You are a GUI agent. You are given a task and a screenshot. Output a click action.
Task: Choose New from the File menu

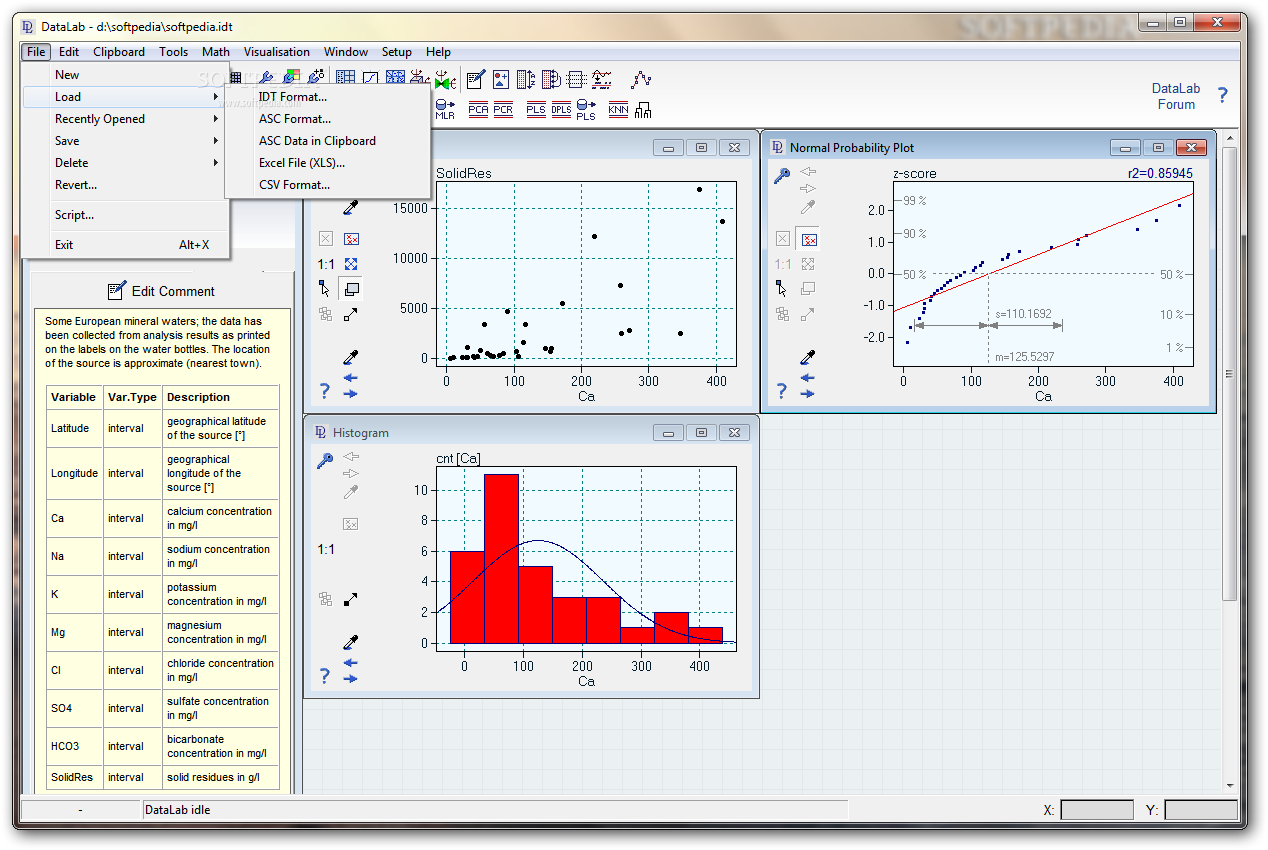pyautogui.click(x=126, y=75)
